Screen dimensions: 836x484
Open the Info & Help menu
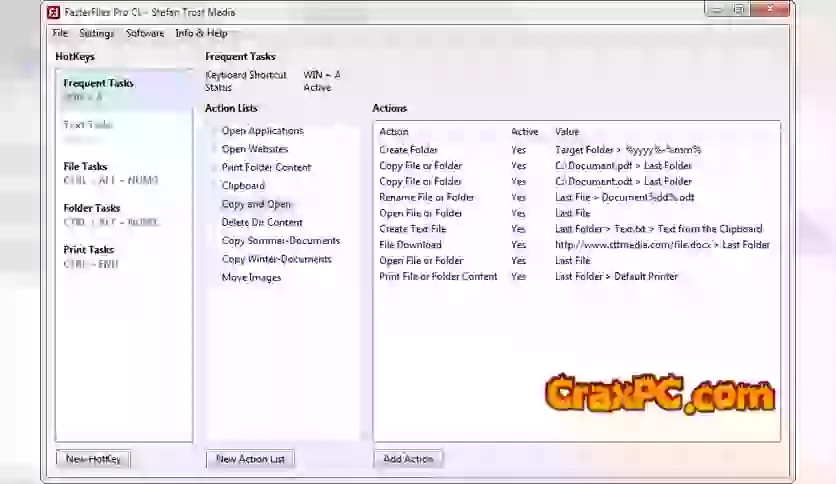coord(202,33)
